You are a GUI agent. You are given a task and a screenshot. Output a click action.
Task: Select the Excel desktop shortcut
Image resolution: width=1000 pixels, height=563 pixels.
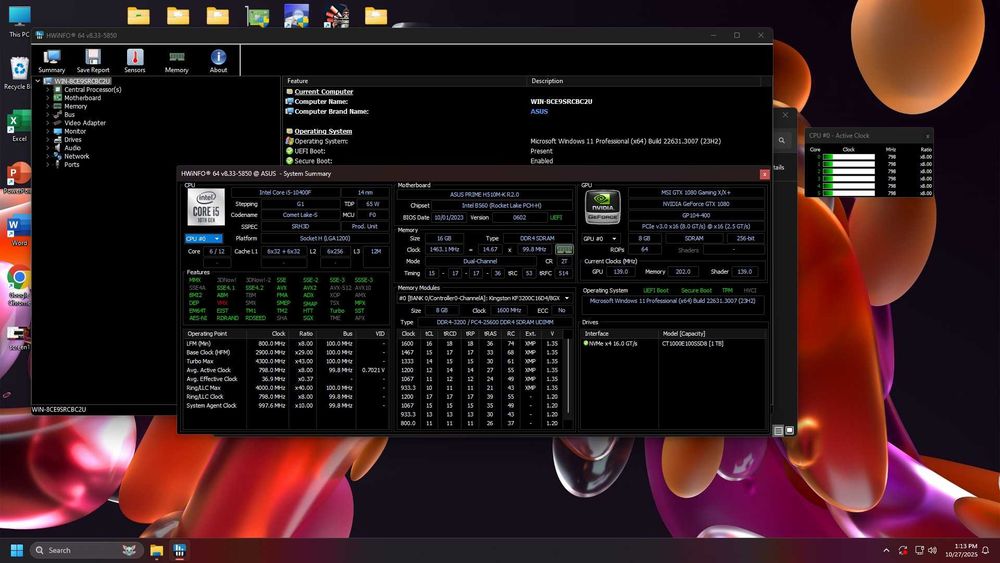18,126
